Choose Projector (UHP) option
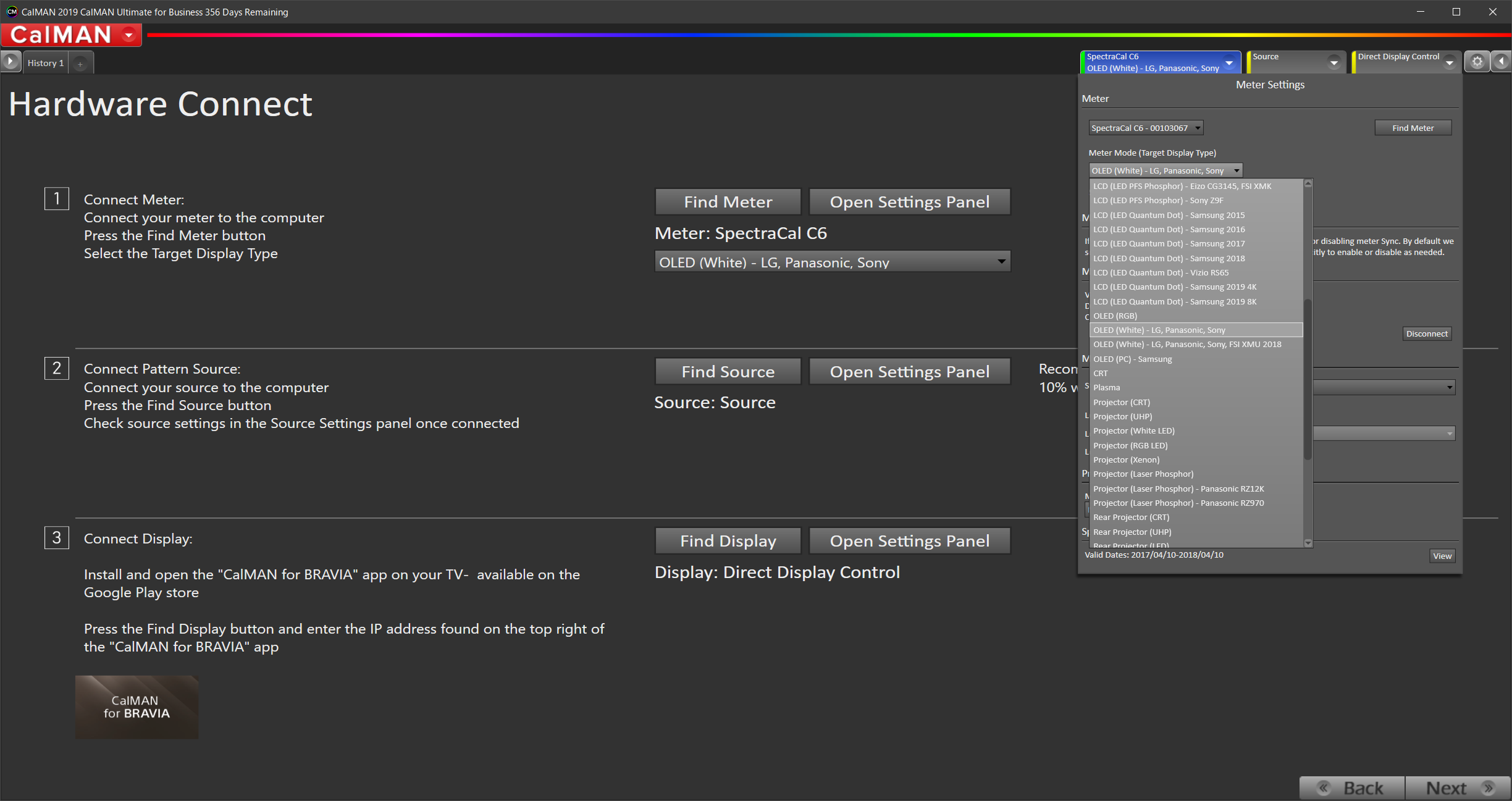This screenshot has height=801, width=1512. [x=1196, y=416]
